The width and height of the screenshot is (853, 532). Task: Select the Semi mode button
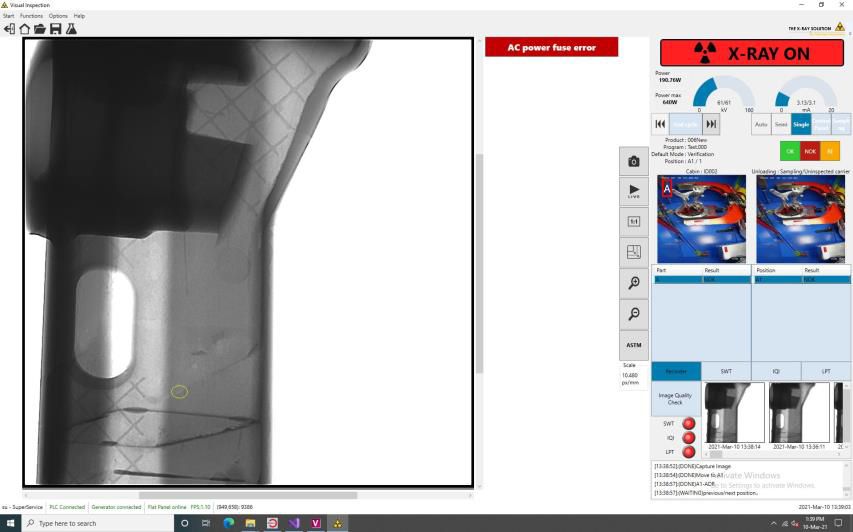click(781, 123)
